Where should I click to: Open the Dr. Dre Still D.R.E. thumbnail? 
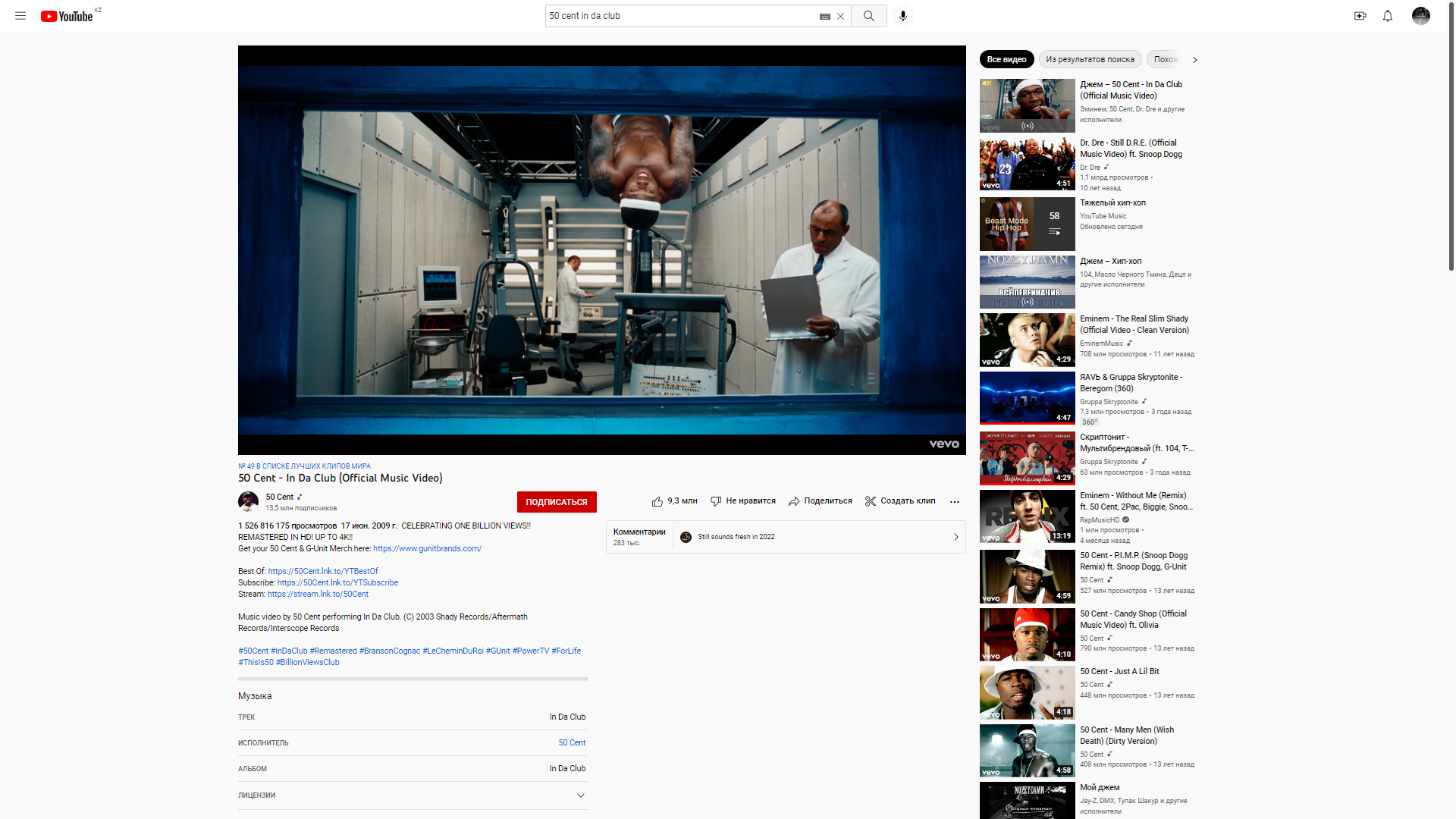(1027, 164)
